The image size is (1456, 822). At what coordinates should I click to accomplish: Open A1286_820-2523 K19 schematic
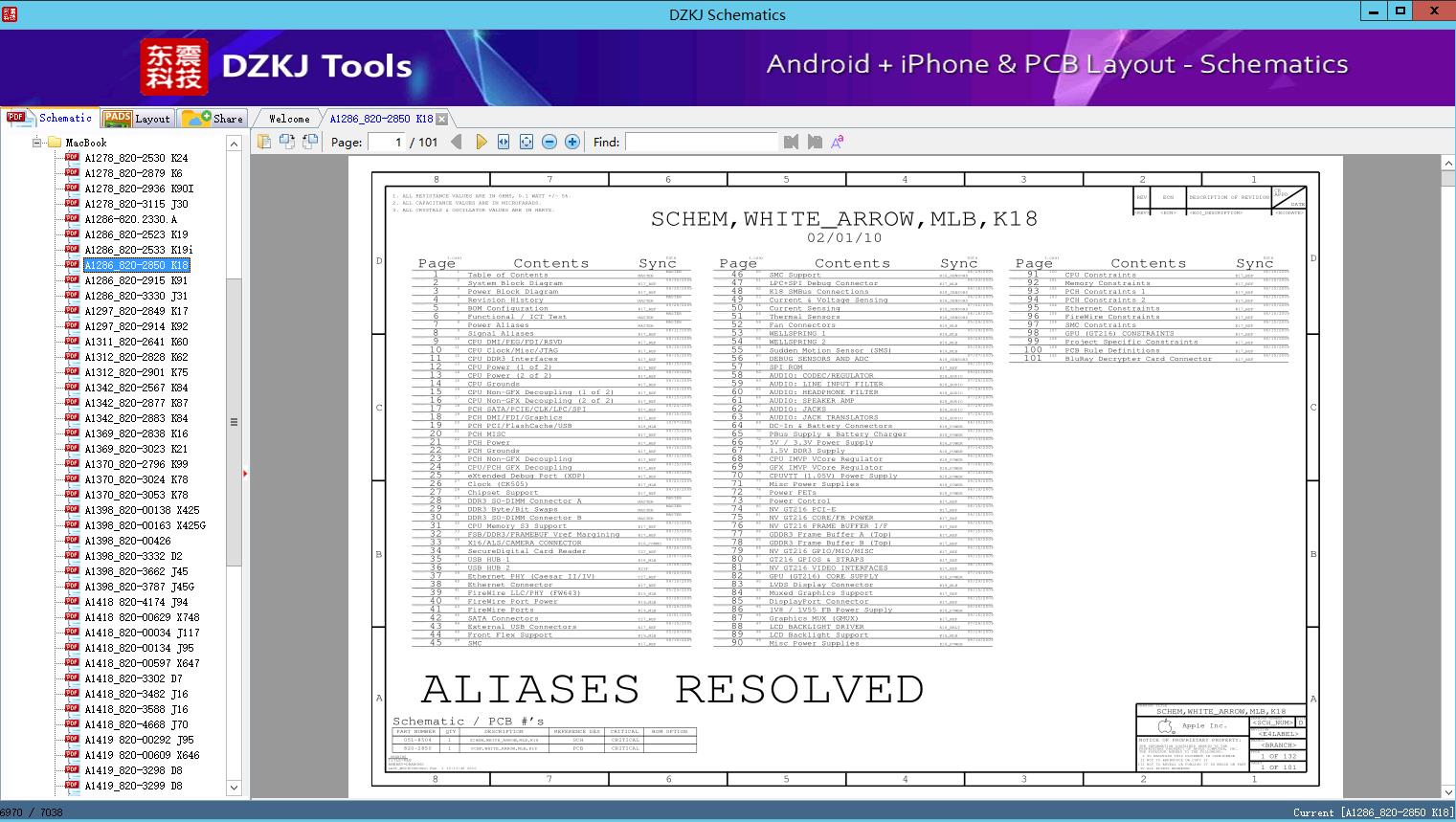tap(136, 234)
